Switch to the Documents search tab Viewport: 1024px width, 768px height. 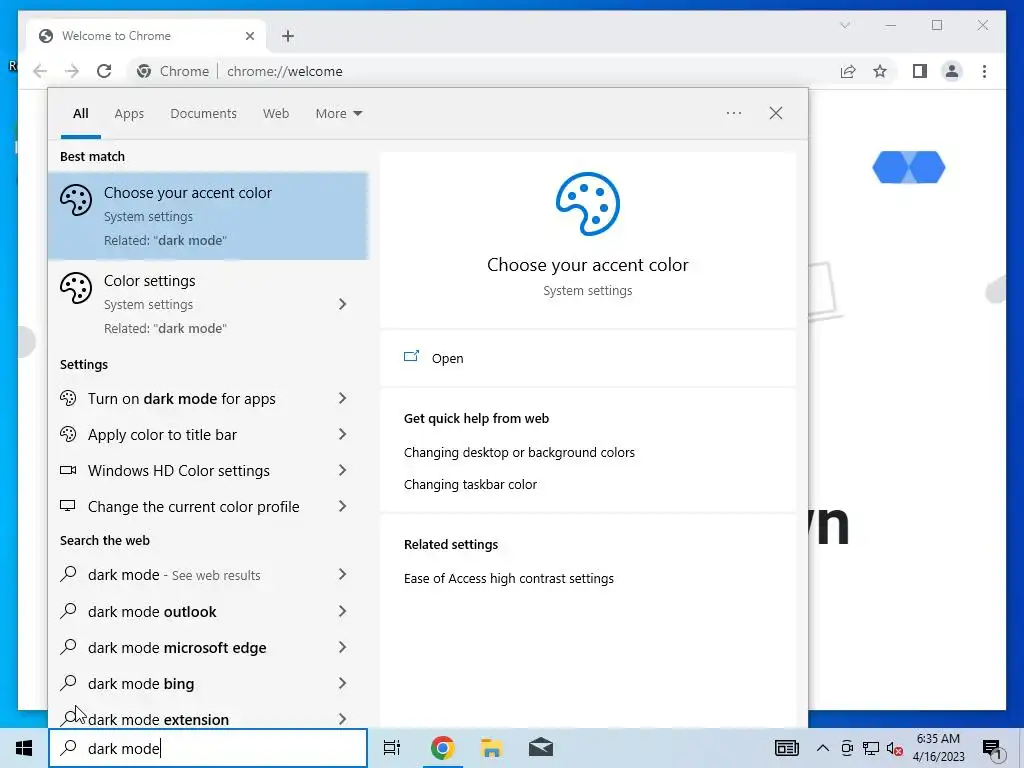click(203, 114)
